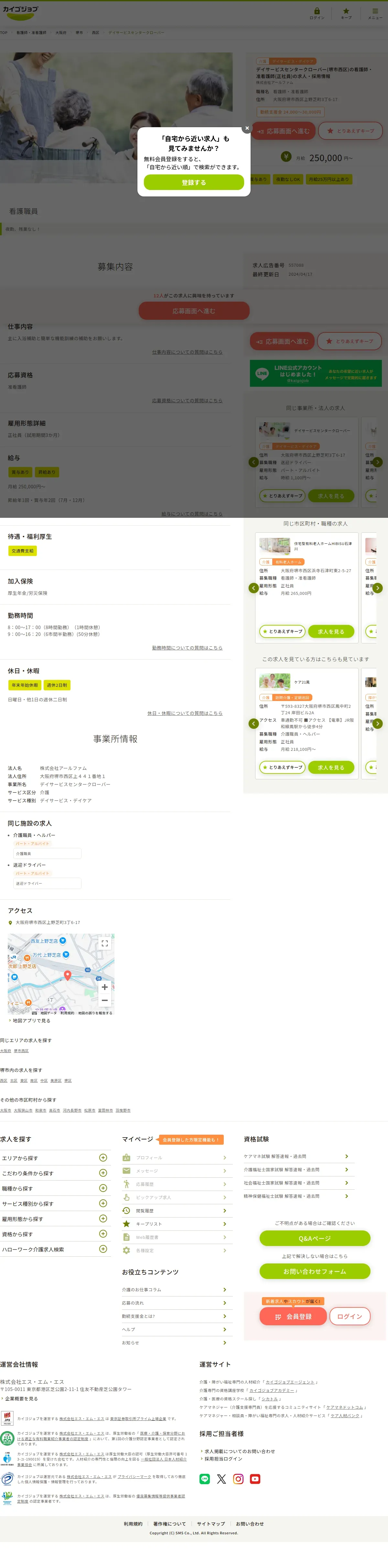The image size is (388, 1568).
Task: Click the メッセージ envelope icon
Action: [x=126, y=1171]
